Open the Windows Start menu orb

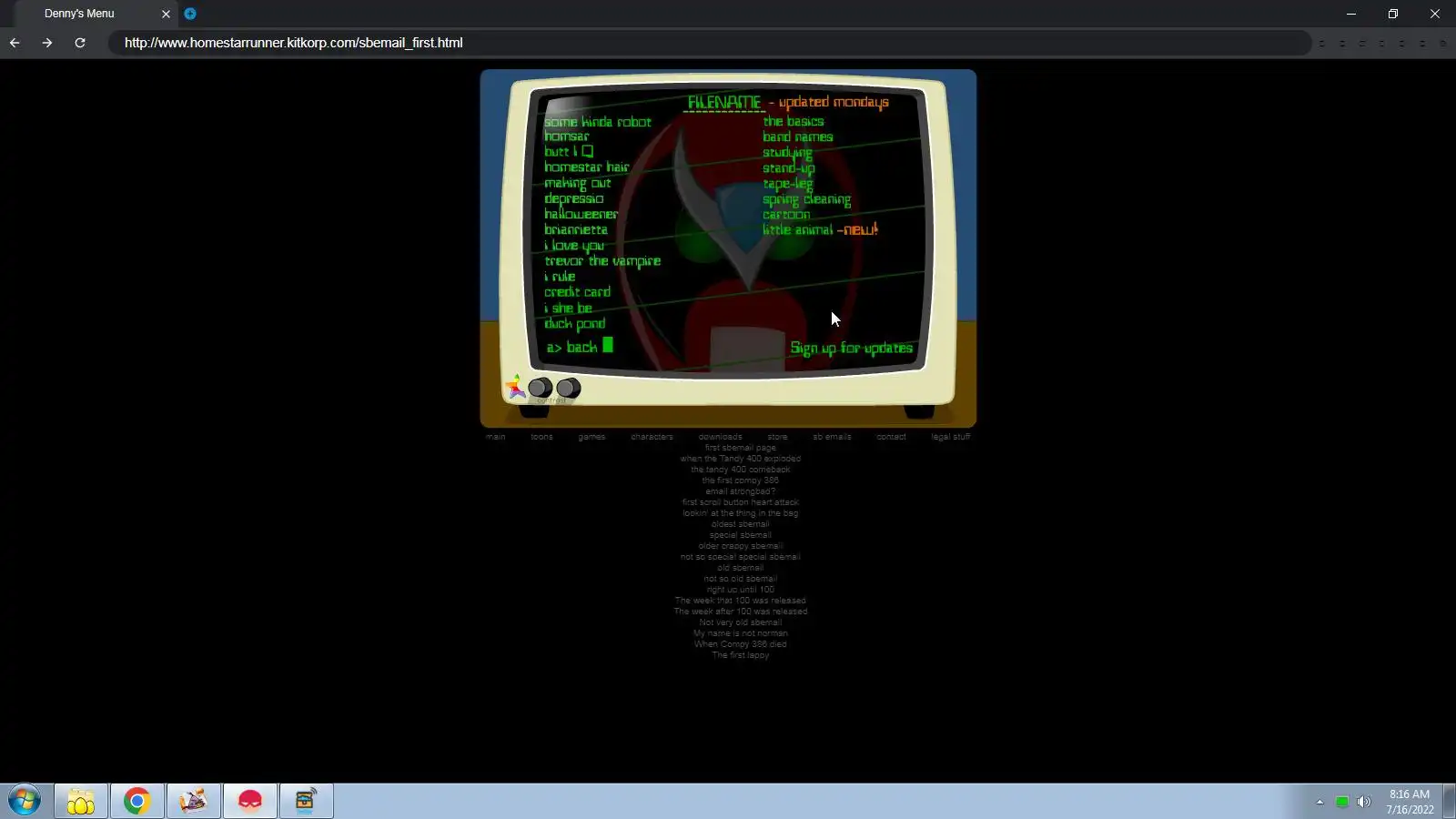pyautogui.click(x=25, y=801)
